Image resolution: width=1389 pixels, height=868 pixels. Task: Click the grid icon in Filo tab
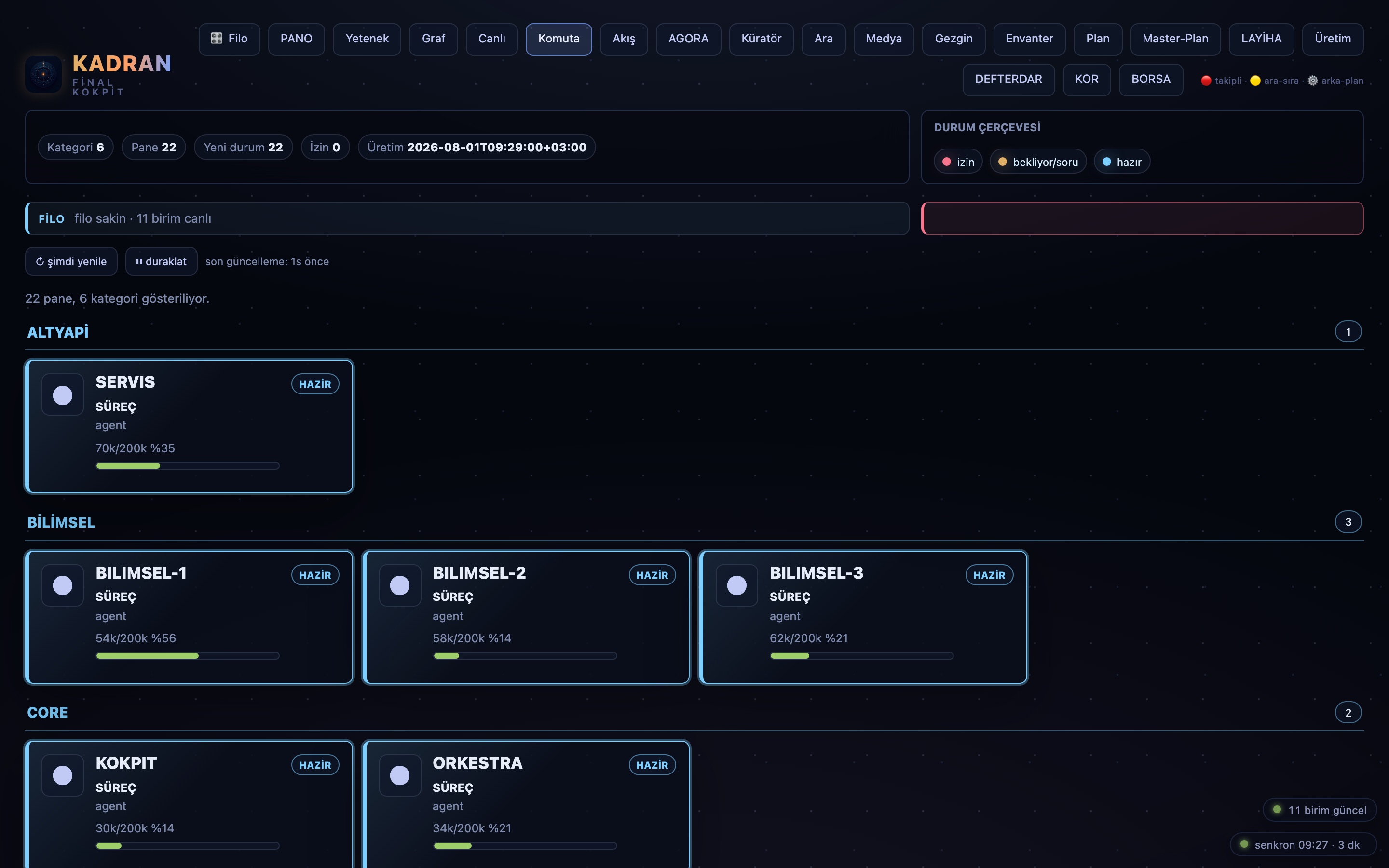click(x=217, y=39)
